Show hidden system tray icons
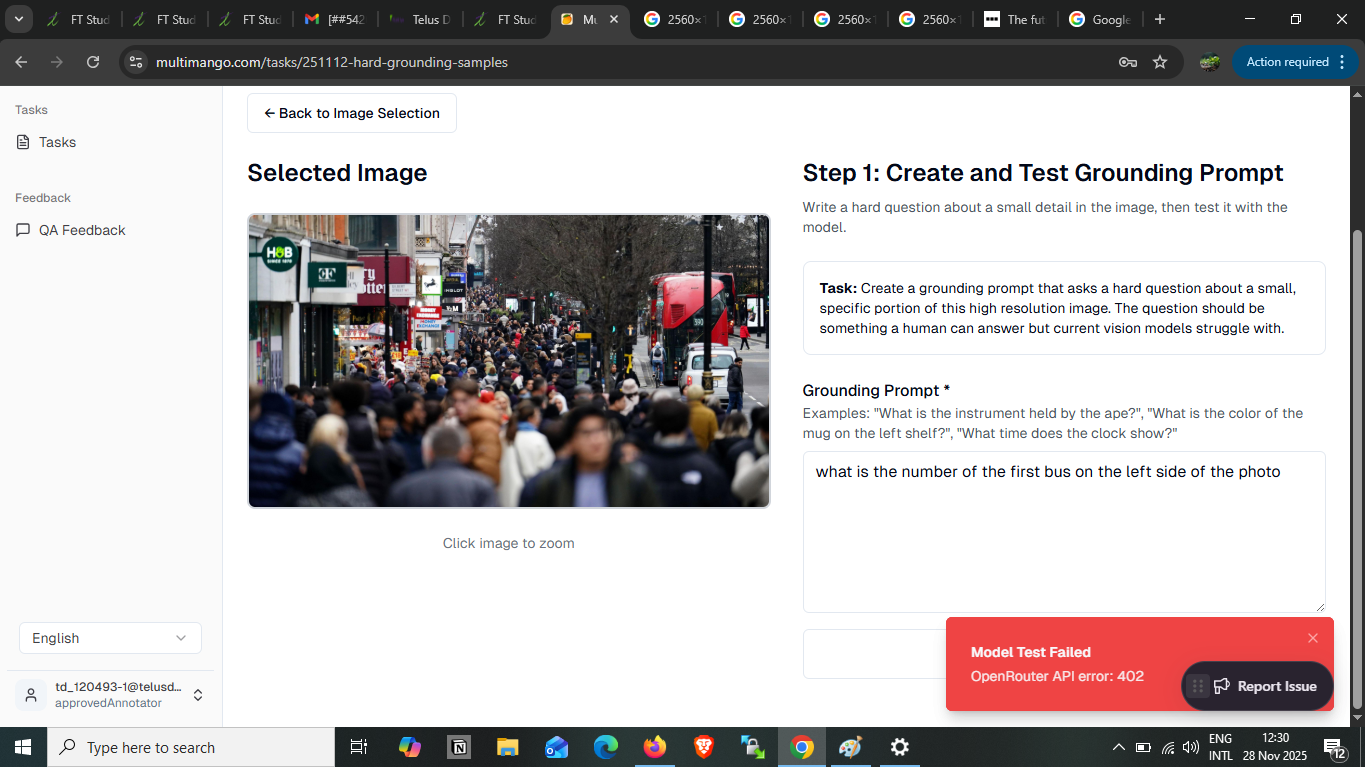 click(1118, 747)
